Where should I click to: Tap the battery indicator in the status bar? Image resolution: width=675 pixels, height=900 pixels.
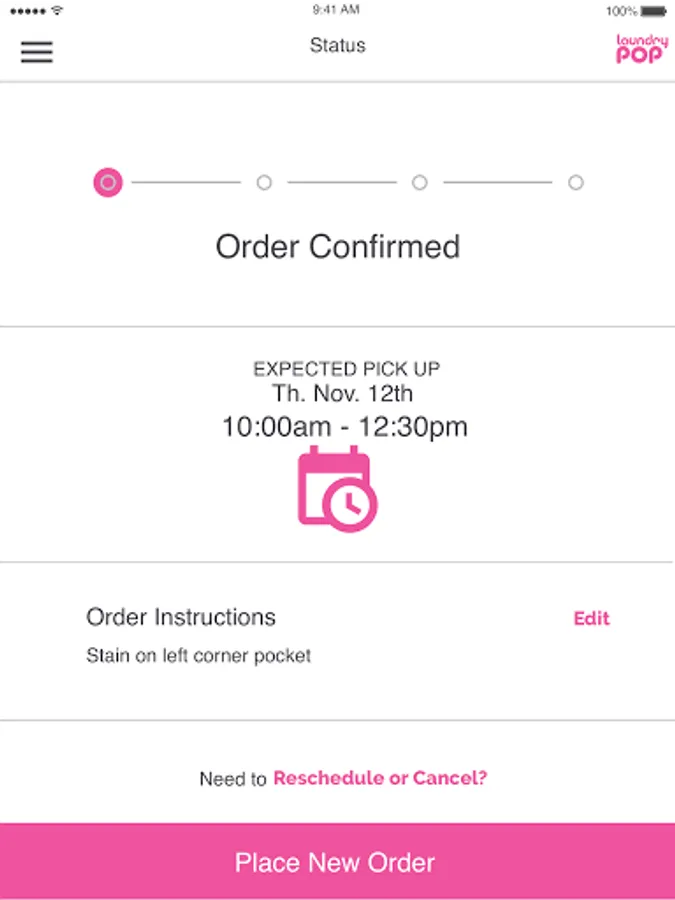point(651,11)
